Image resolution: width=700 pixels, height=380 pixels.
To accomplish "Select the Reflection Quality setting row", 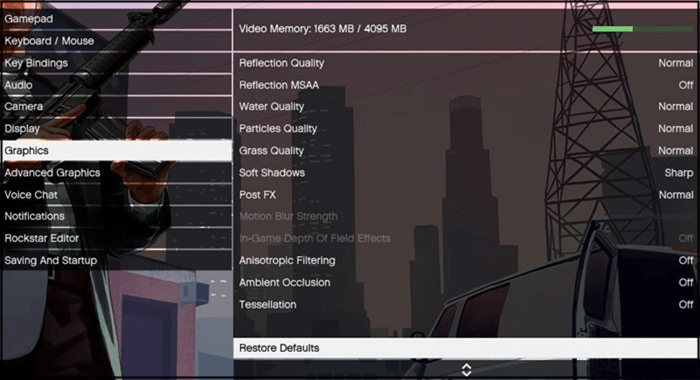I will click(x=465, y=63).
